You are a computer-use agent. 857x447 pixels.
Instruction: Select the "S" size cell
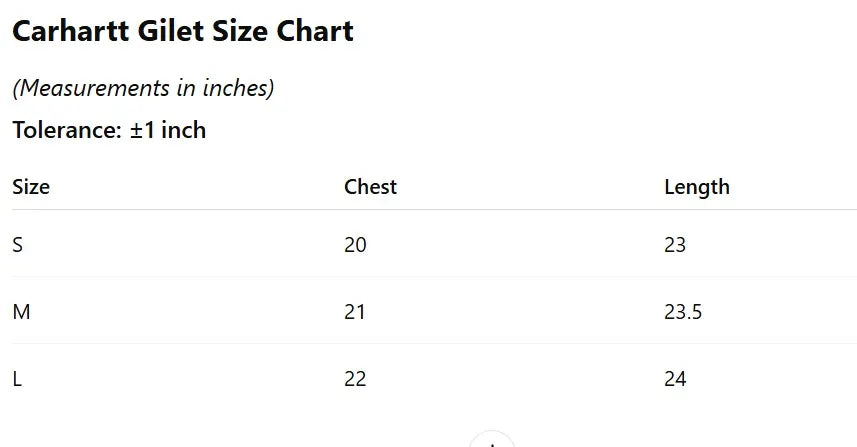[18, 245]
